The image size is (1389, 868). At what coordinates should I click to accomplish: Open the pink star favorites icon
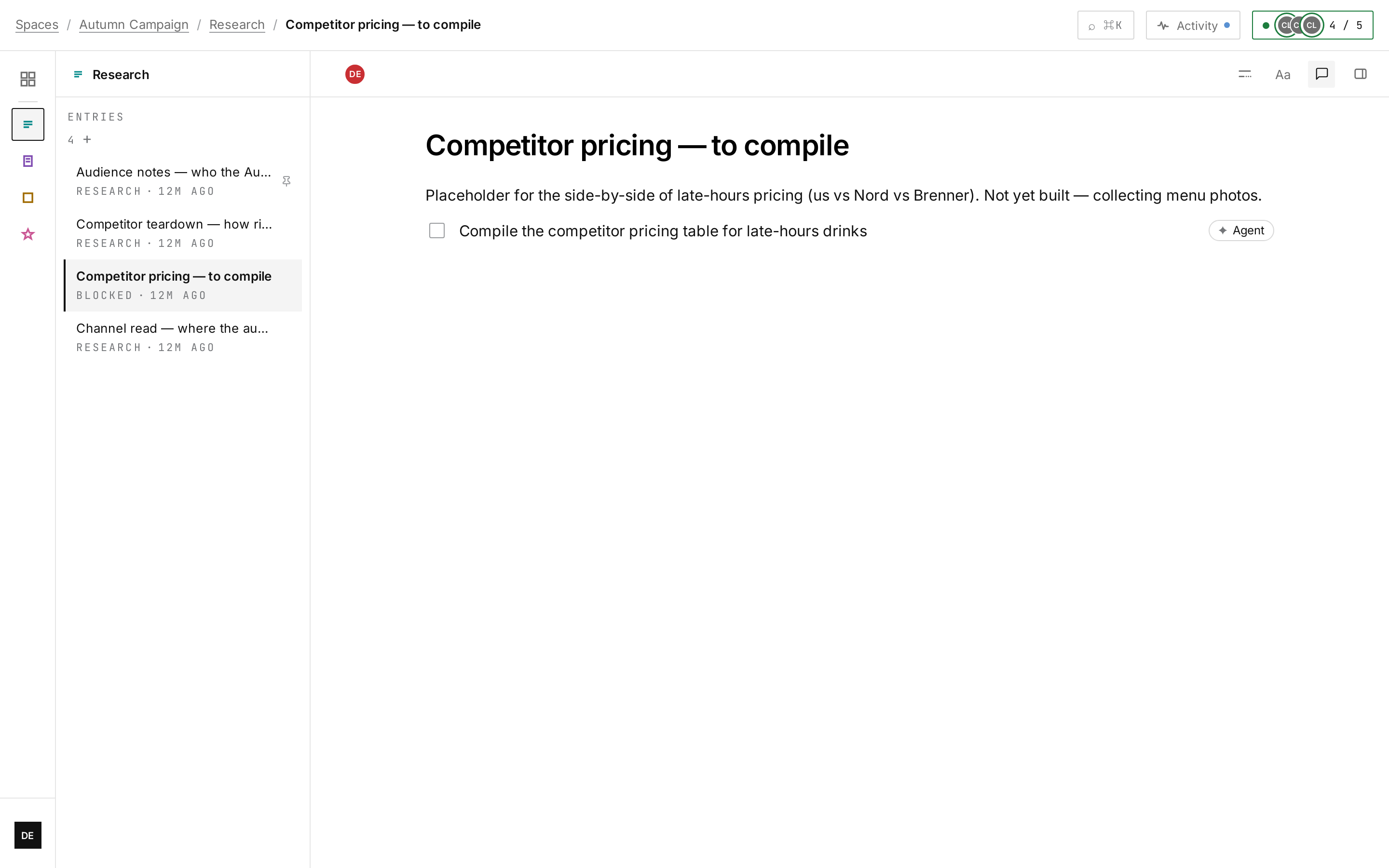27,234
